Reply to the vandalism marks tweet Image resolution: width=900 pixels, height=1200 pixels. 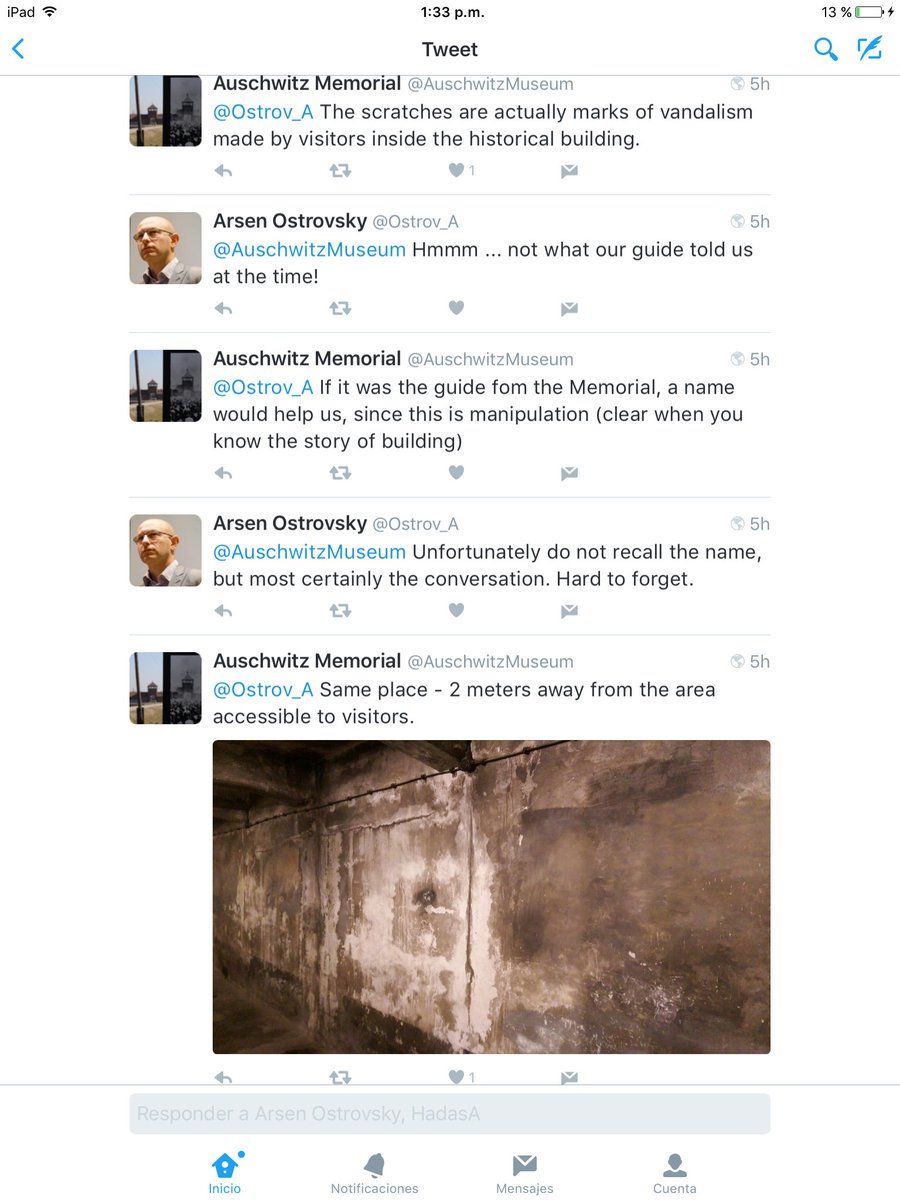[224, 171]
